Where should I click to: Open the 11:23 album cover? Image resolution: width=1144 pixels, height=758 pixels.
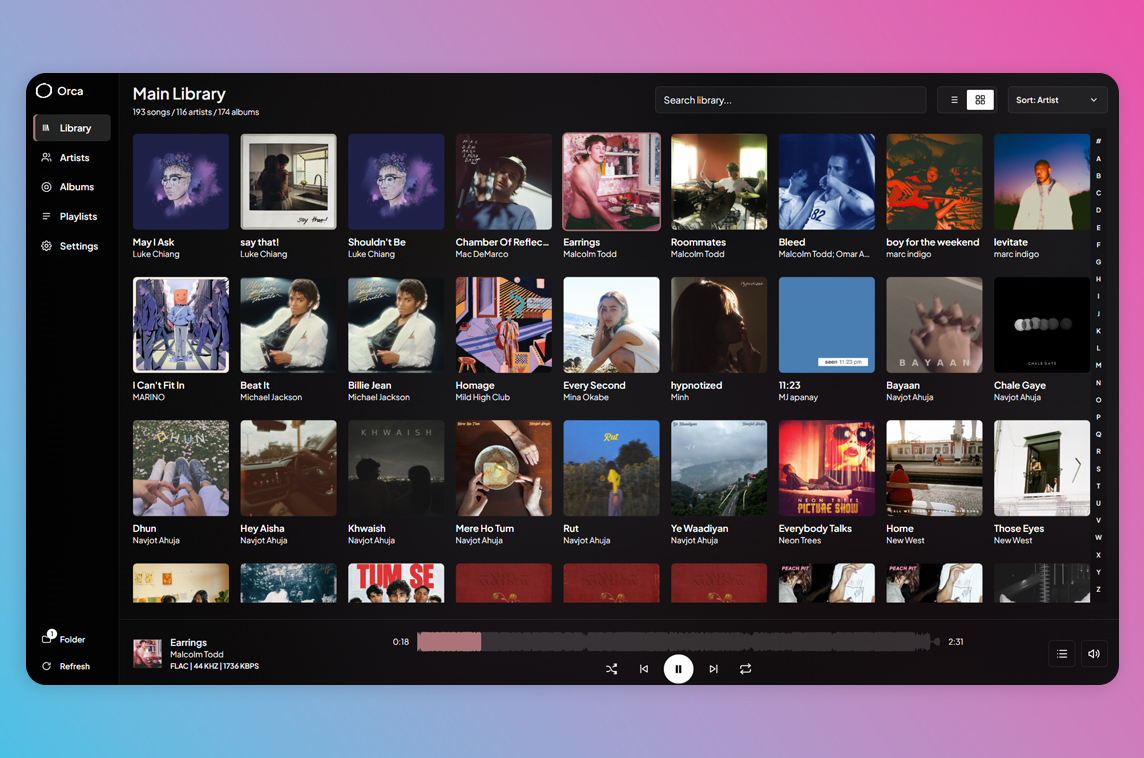(x=827, y=325)
